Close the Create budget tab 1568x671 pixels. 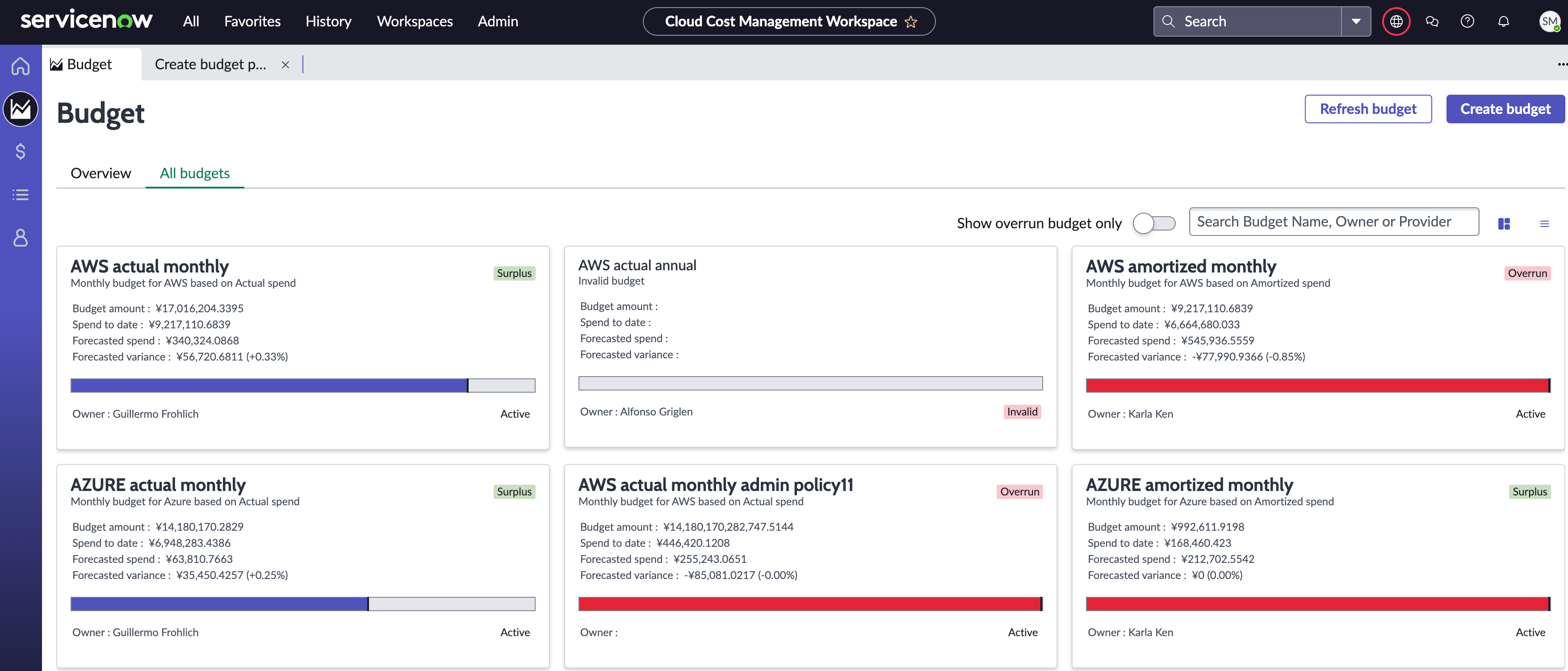point(285,64)
